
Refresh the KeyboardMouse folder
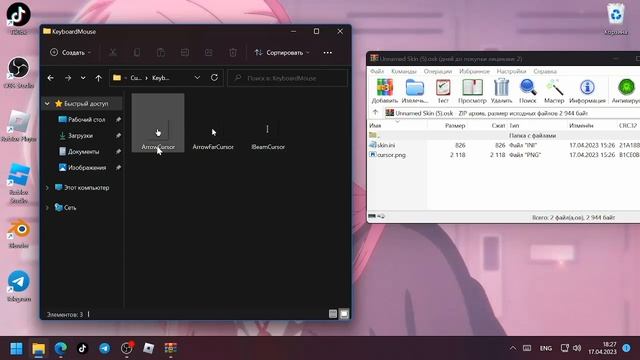click(214, 78)
